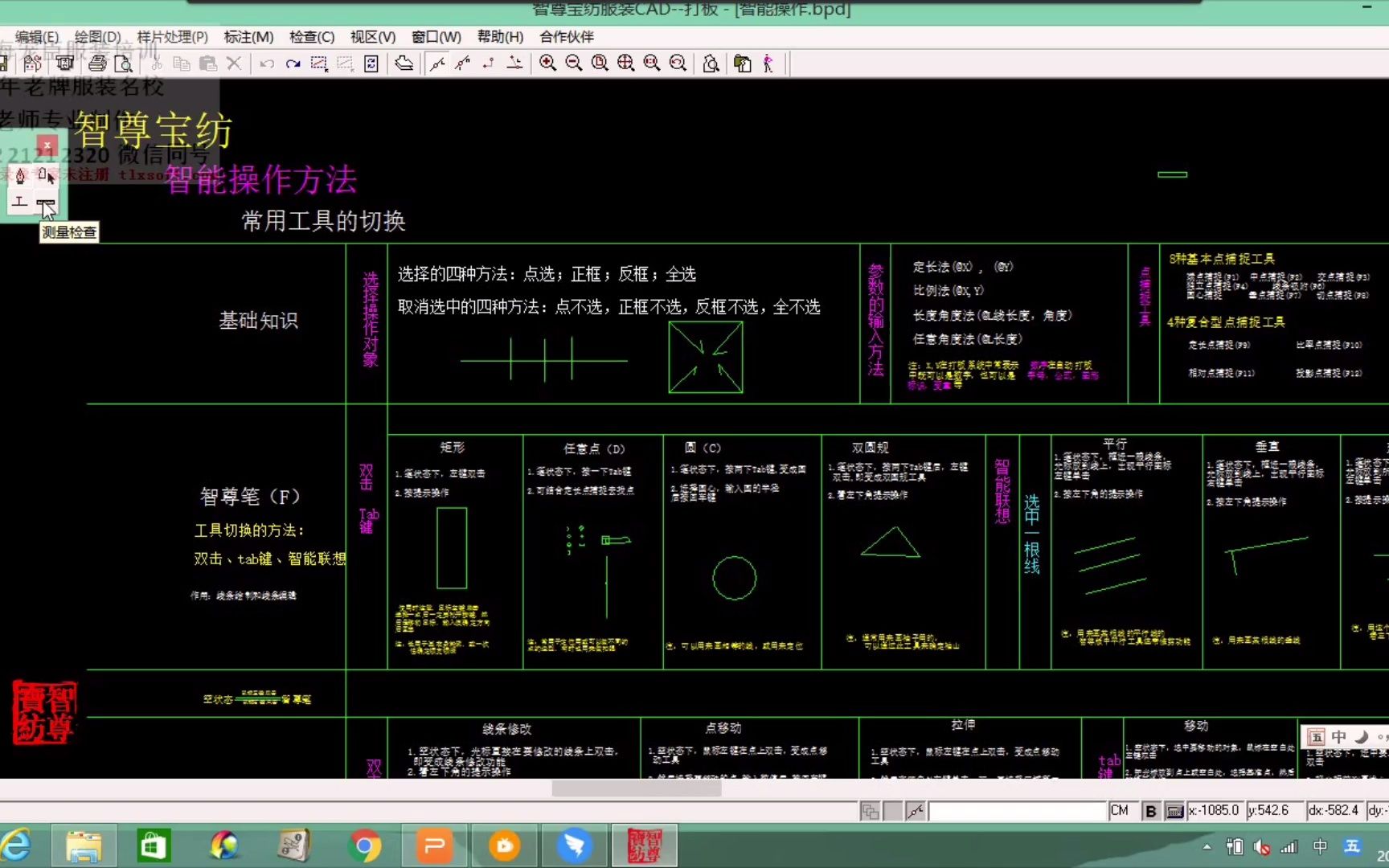Screen dimensions: 1389x868
Task: Click the CM unit field
Action: click(x=1124, y=811)
